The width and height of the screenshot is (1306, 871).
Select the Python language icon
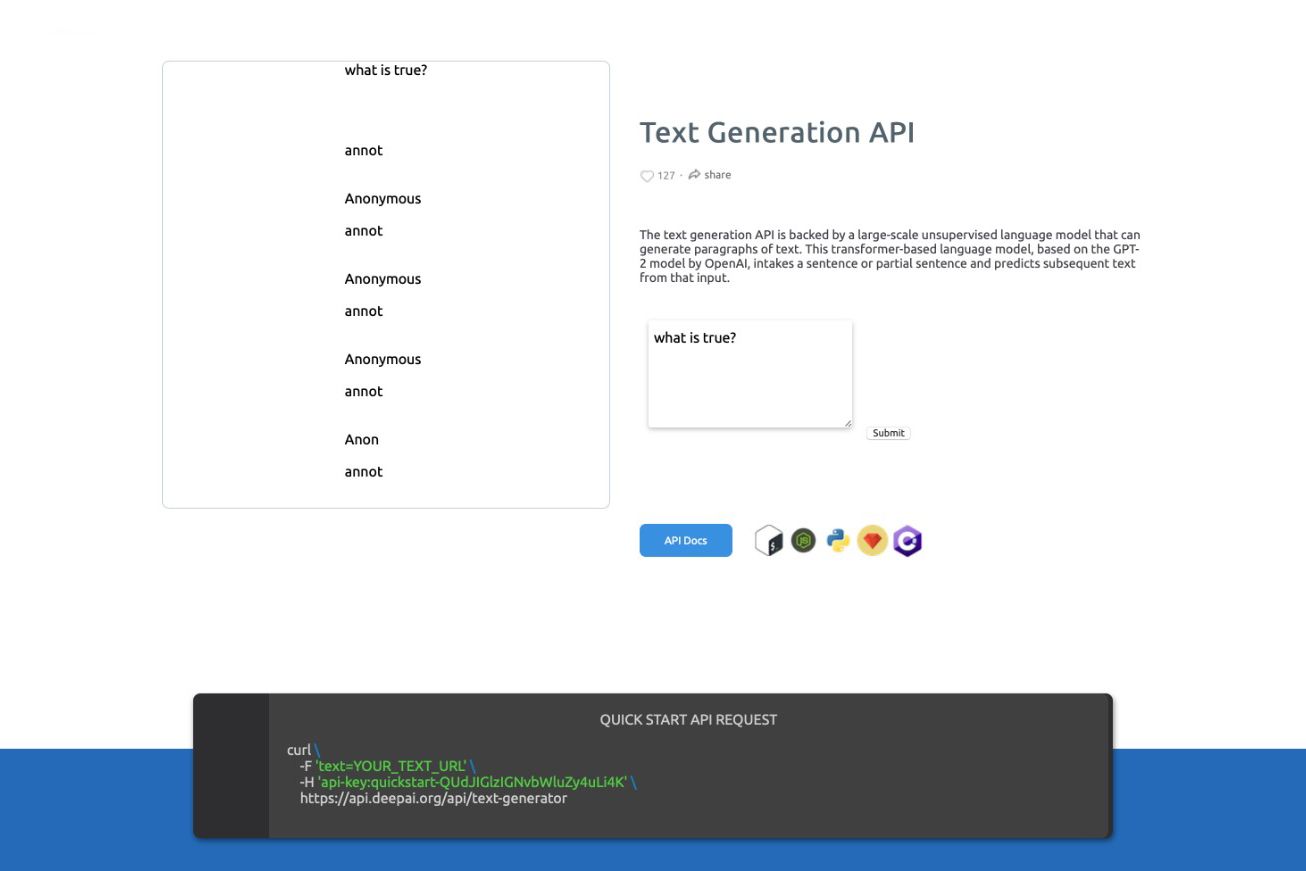point(838,541)
